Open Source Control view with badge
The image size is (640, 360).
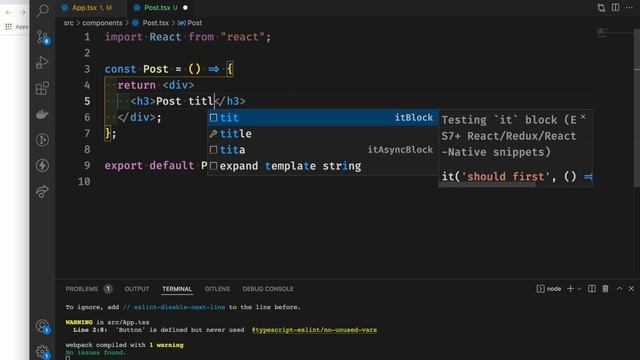(x=42, y=37)
